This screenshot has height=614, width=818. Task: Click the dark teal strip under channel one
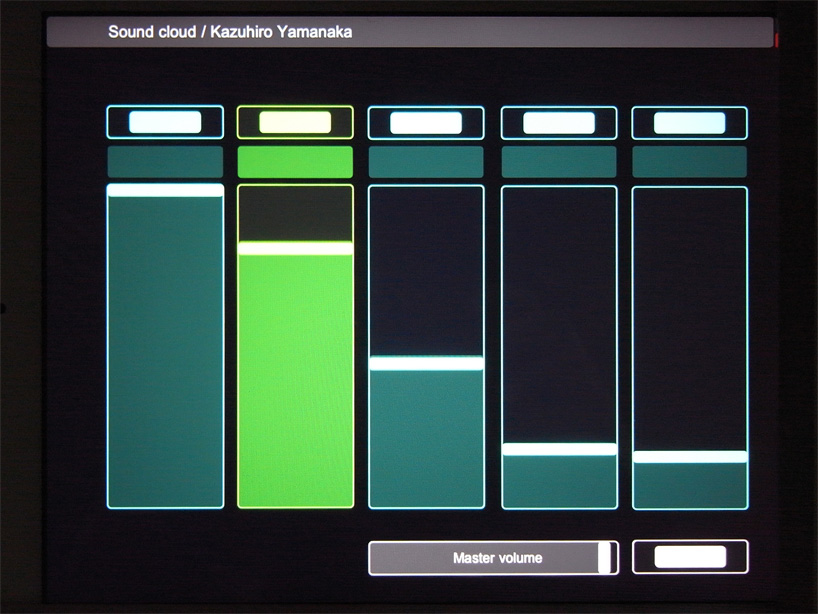click(164, 161)
